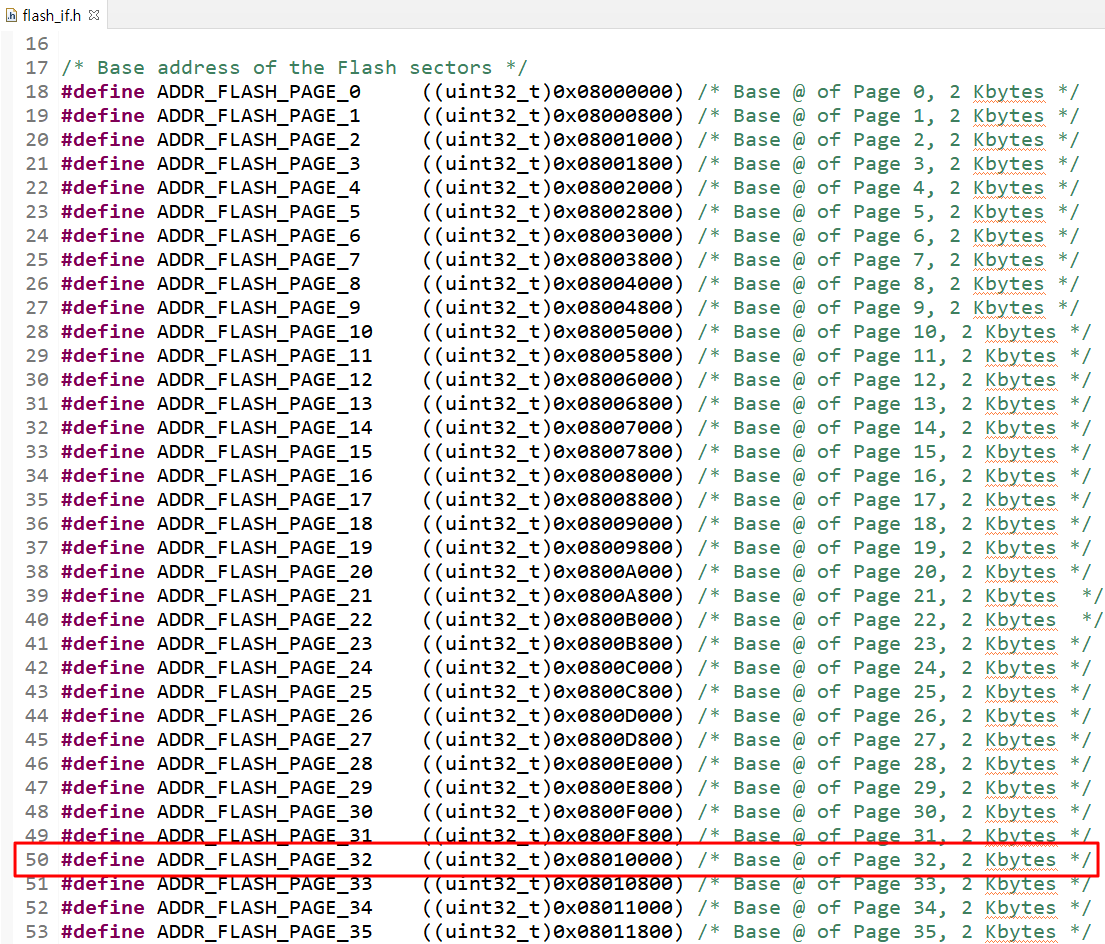Click line number 17 next to the comment
Image resolution: width=1105 pixels, height=944 pixels.
36,67
